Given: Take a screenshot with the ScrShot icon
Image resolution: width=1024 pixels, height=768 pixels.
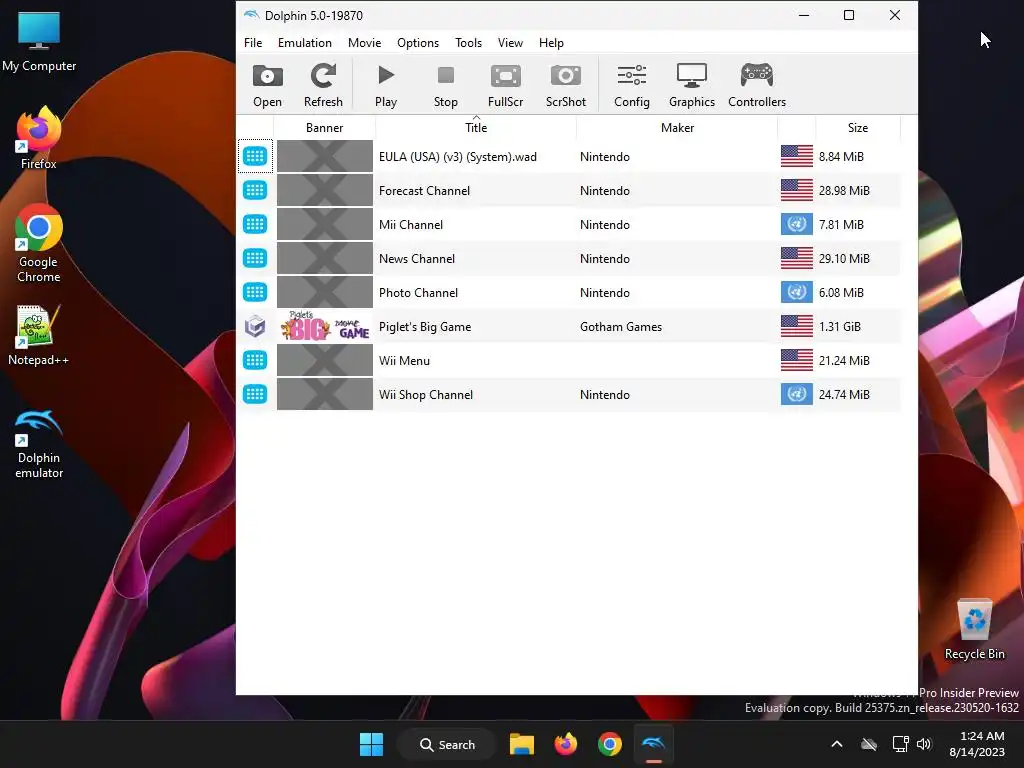Looking at the screenshot, I should point(566,86).
